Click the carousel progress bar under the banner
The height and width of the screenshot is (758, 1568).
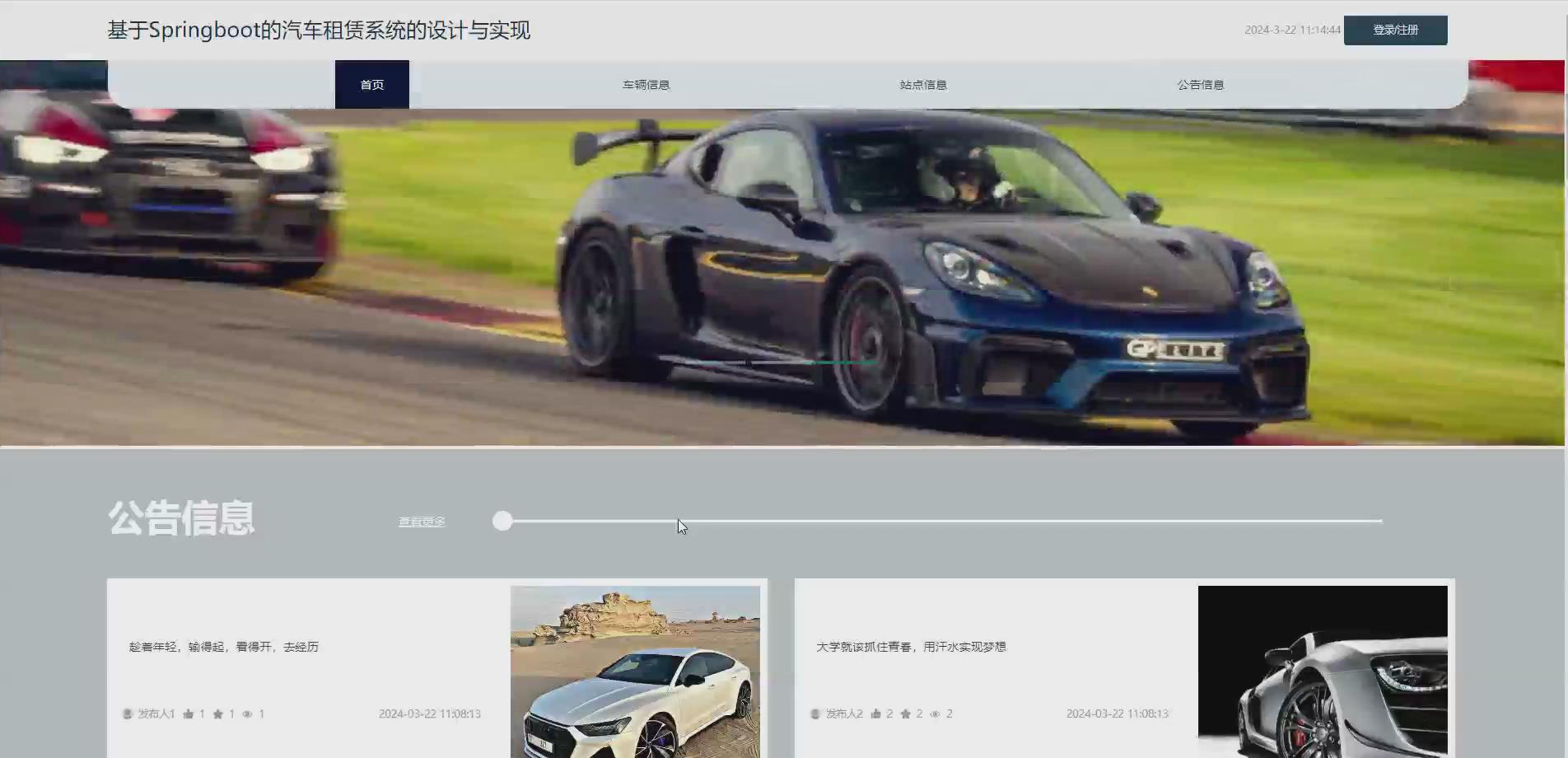point(939,521)
